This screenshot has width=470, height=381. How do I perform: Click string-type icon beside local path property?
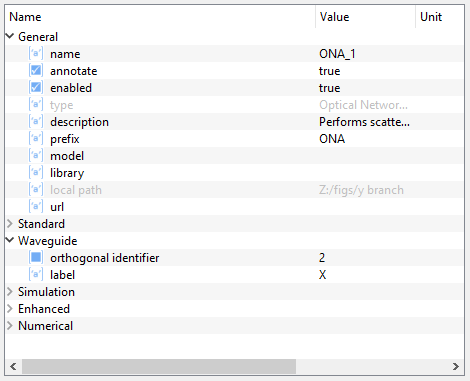36,190
